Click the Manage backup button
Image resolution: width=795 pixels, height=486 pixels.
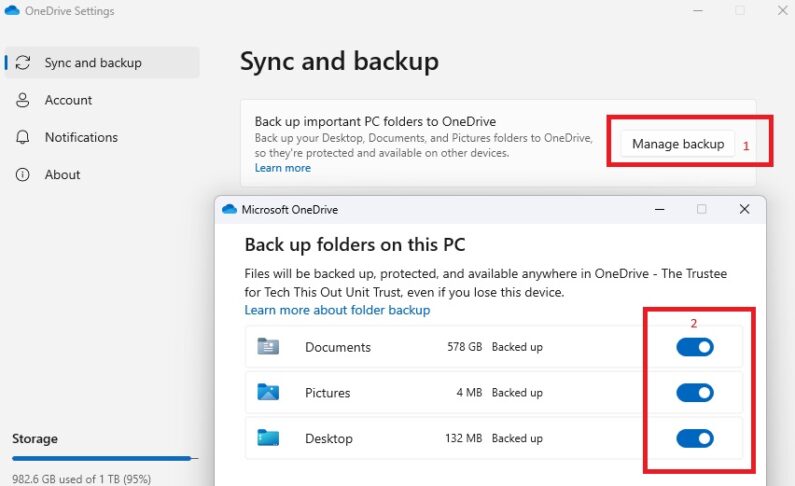678,144
